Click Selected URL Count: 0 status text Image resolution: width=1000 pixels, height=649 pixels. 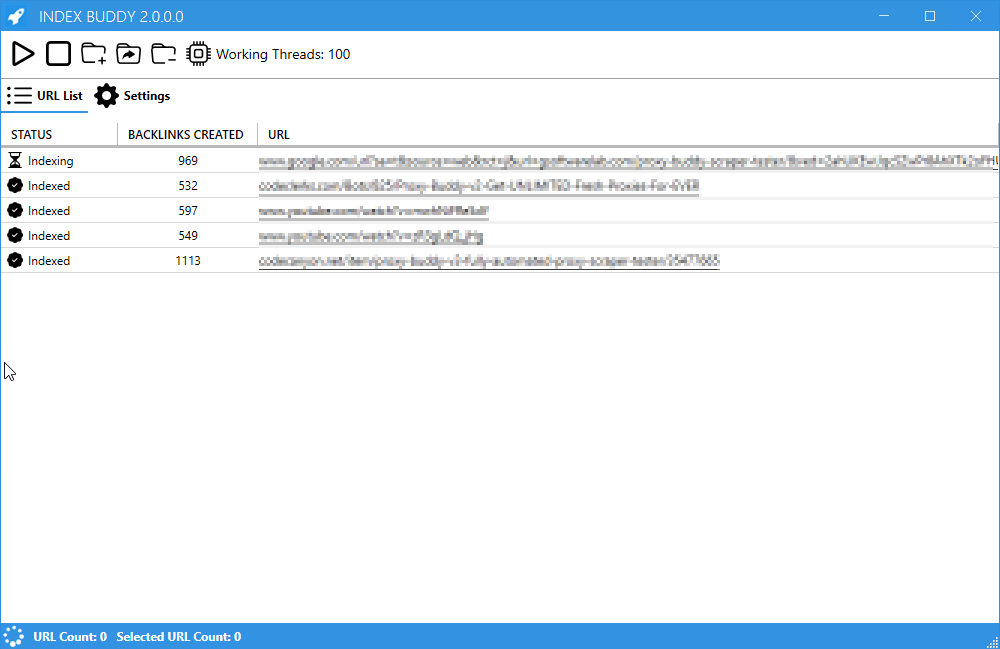(x=179, y=636)
